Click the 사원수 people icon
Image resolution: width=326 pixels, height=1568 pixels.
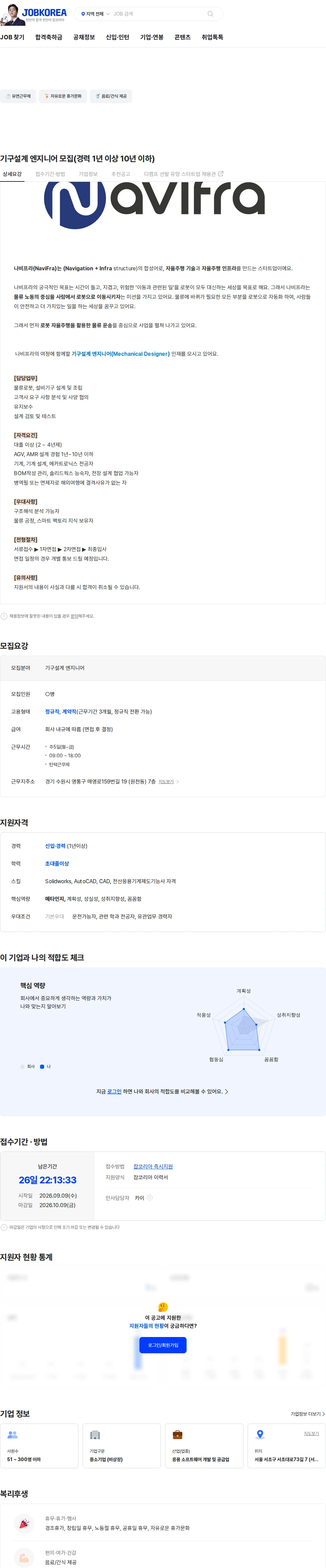point(12,1435)
